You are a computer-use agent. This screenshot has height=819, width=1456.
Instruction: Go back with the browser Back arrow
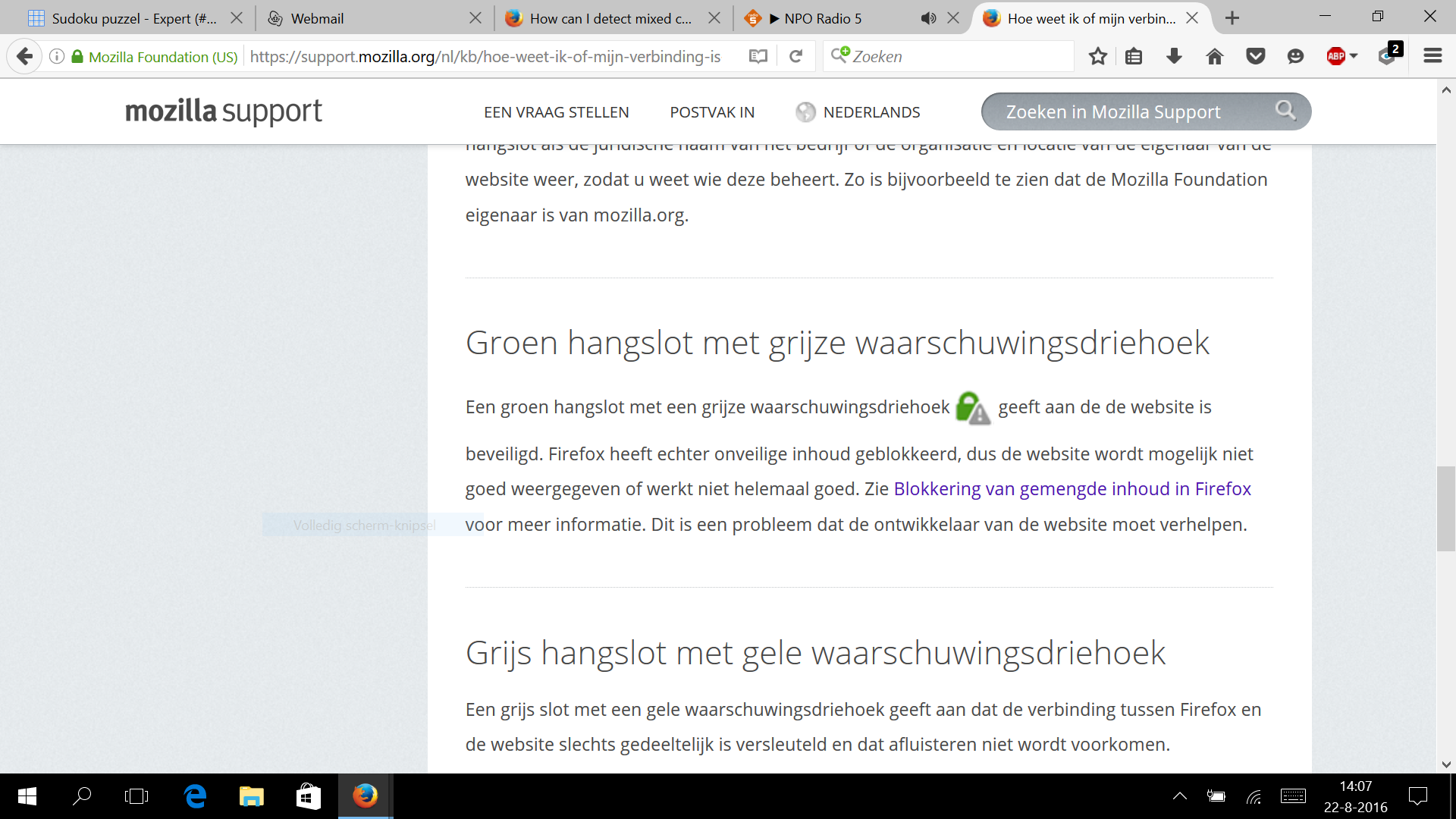[24, 56]
